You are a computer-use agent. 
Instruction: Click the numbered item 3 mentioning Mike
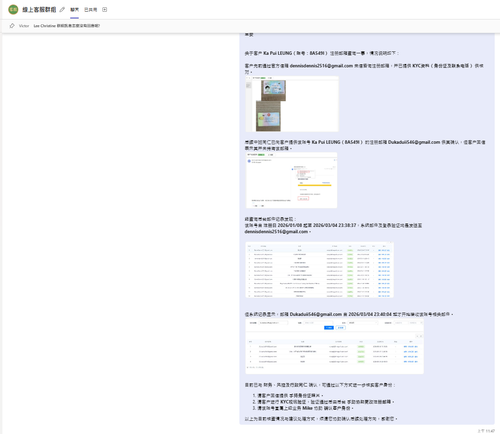click(x=303, y=408)
